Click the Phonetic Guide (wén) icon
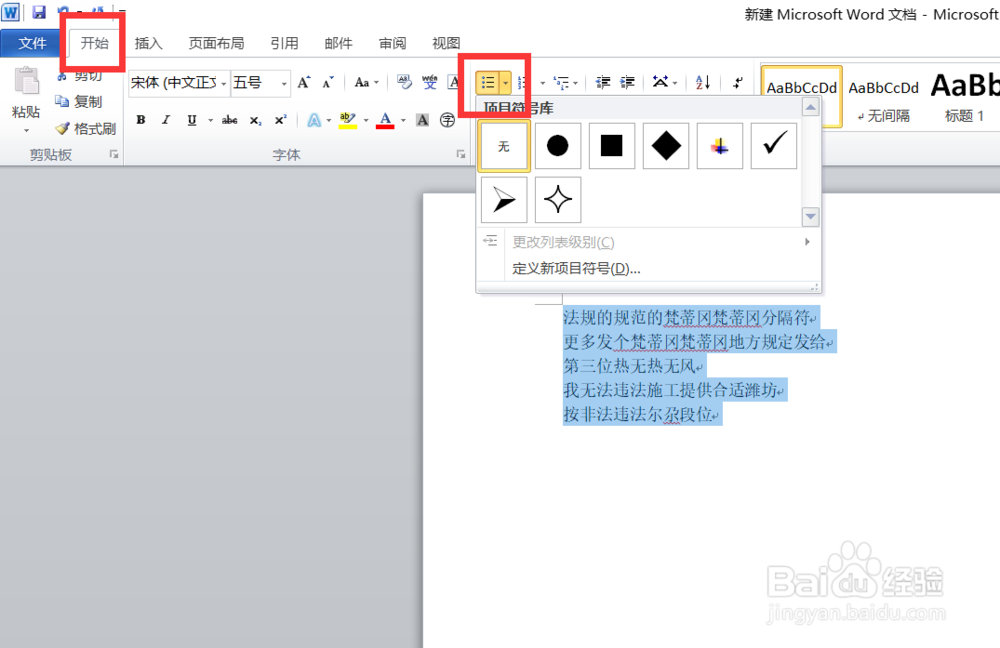This screenshot has height=648, width=1000. point(429,82)
